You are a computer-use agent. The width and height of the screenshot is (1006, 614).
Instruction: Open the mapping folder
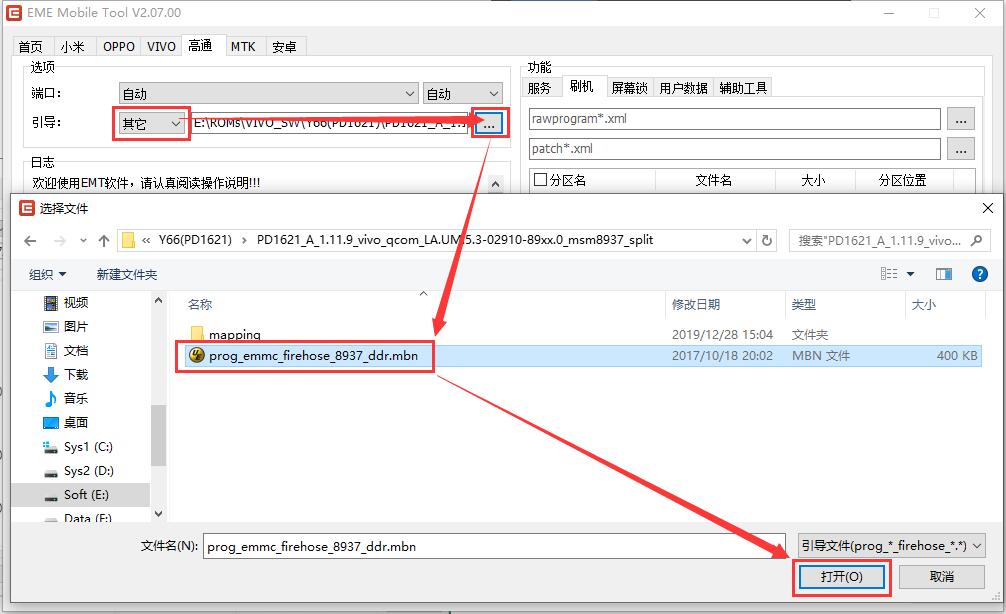tap(234, 335)
